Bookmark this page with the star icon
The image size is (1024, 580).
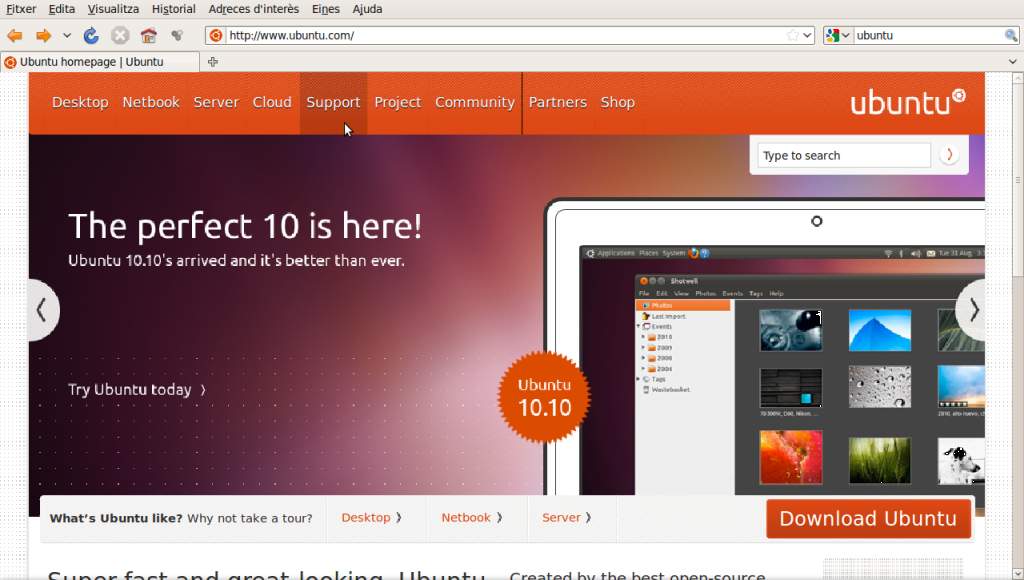click(793, 35)
